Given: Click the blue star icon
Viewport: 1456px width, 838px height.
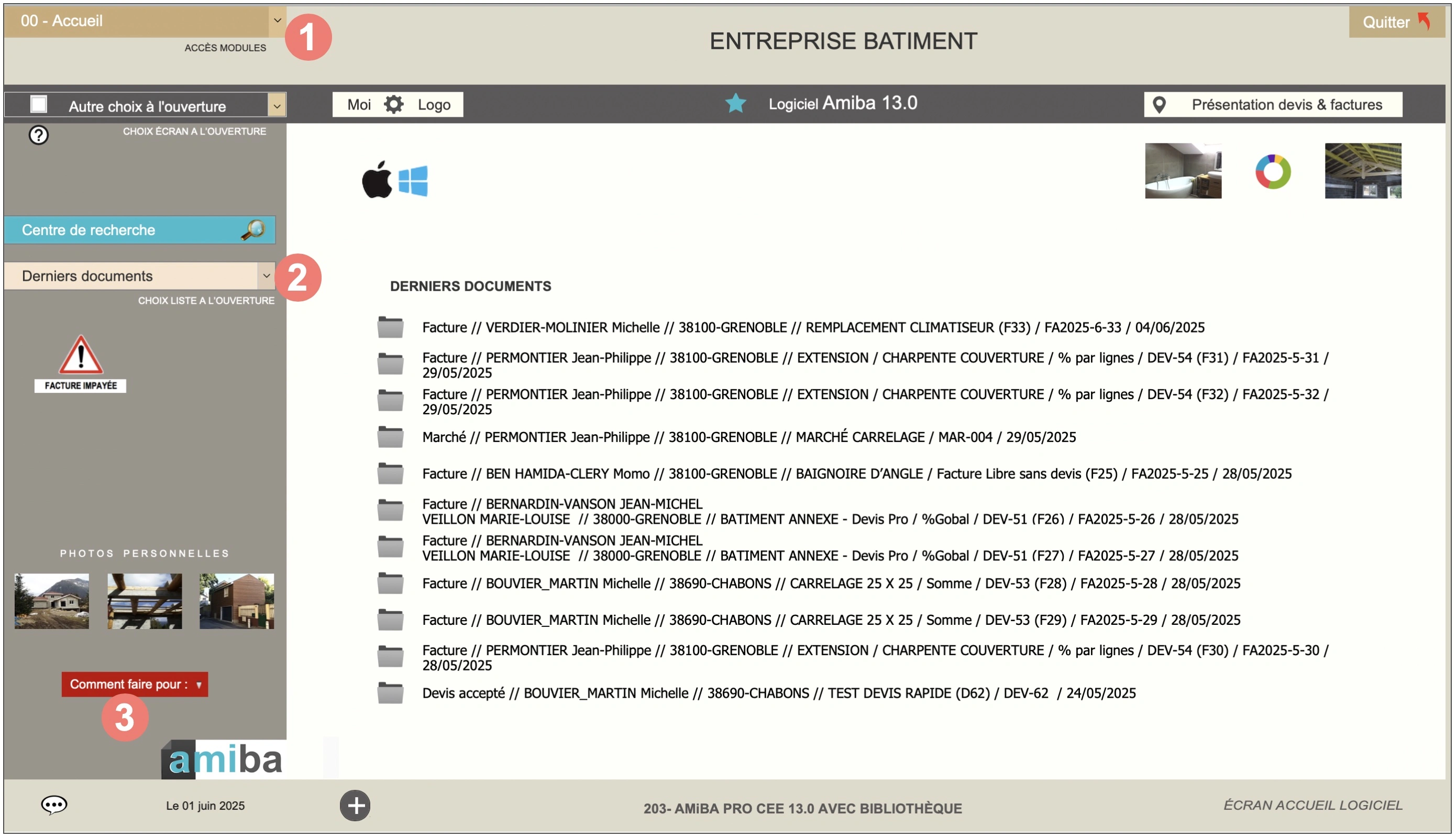Looking at the screenshot, I should click(x=735, y=104).
